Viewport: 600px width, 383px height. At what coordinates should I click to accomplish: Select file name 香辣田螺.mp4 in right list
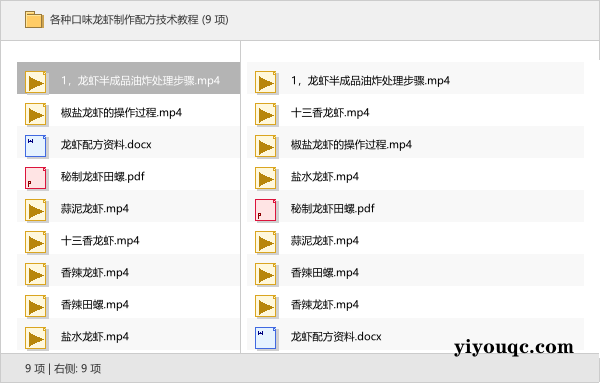coord(324,273)
